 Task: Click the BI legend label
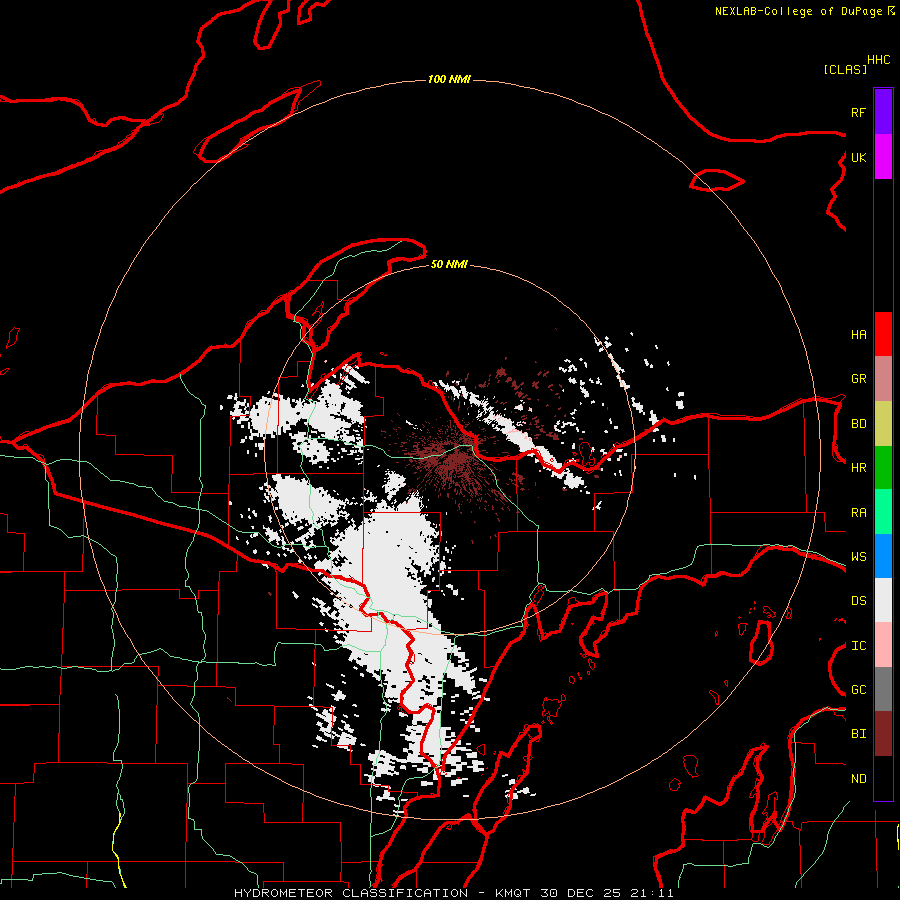click(x=858, y=734)
